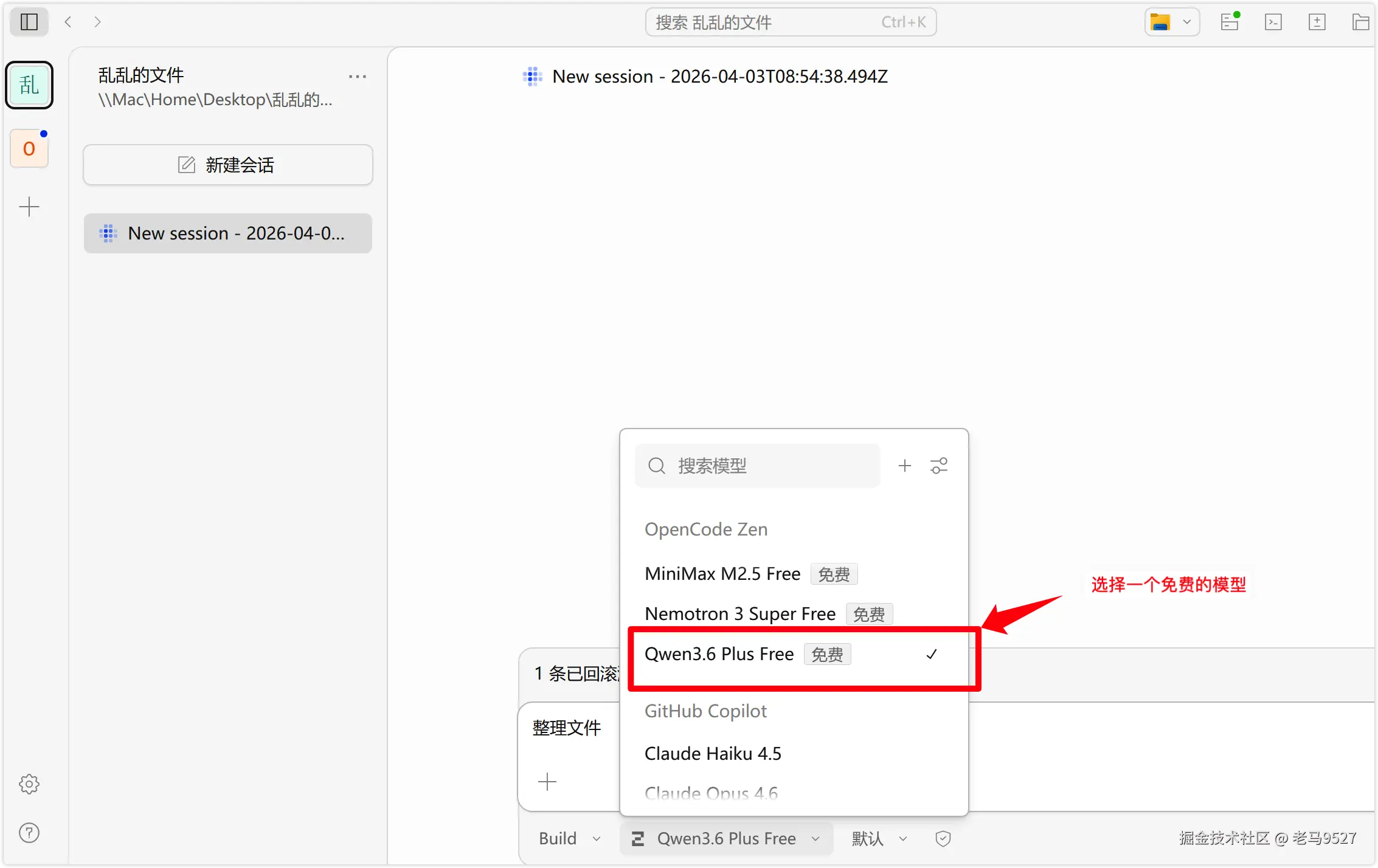Toggle the sidebar panel icon
Image resolution: width=1378 pixels, height=868 pixels.
[29, 22]
